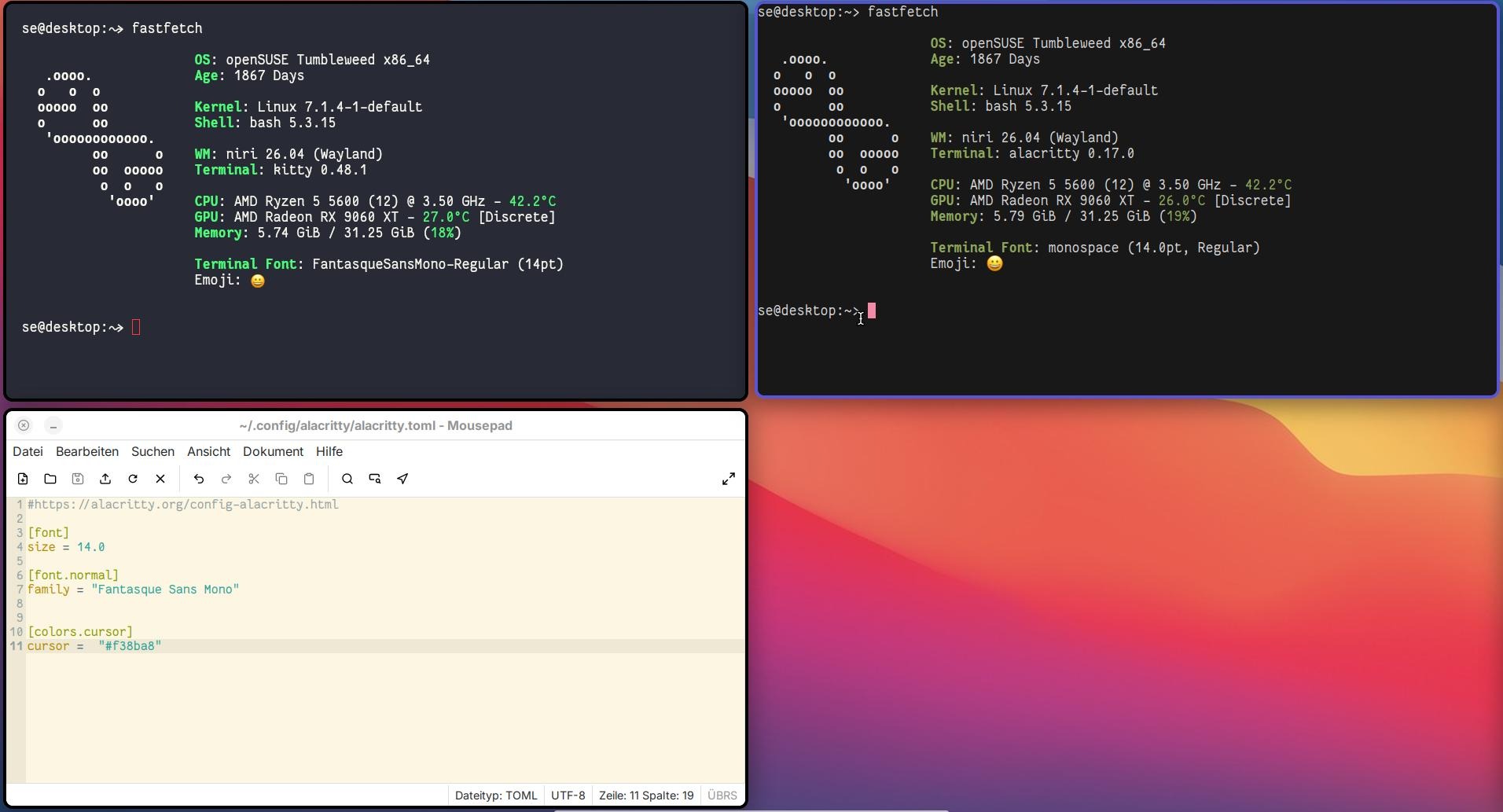1503x812 pixels.
Task: Minimize the Mousepad window
Action: coord(53,425)
